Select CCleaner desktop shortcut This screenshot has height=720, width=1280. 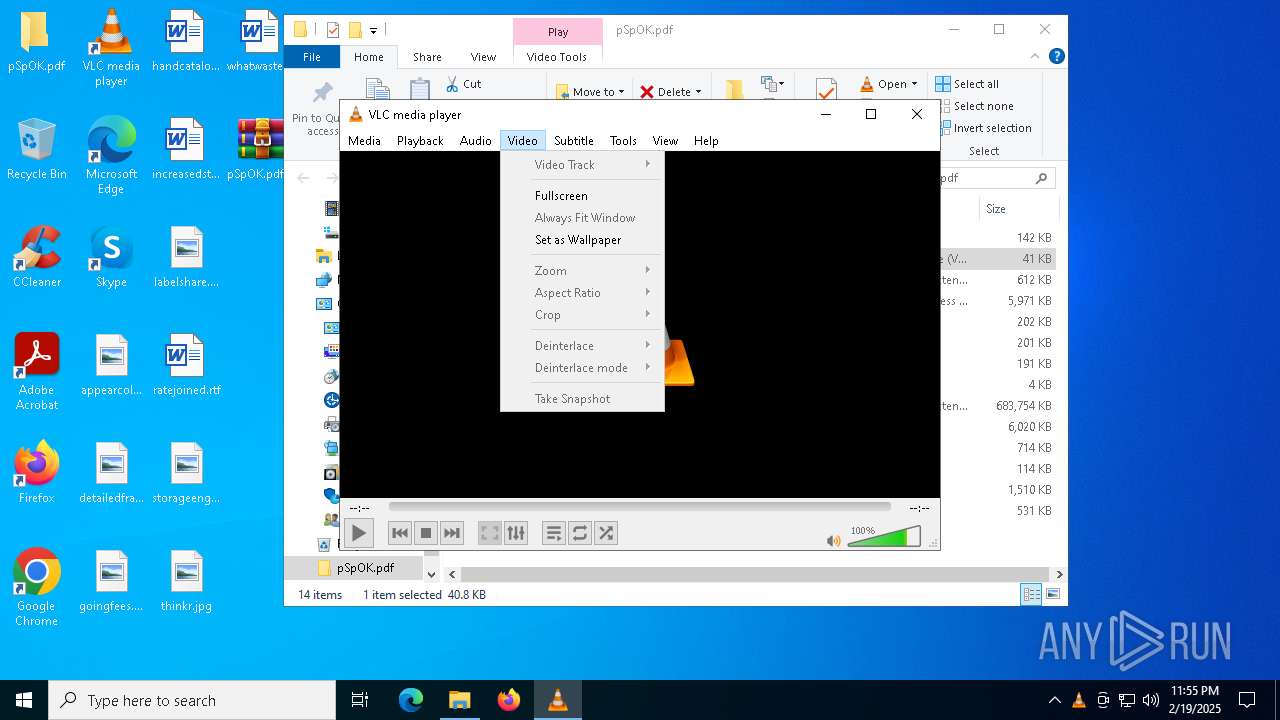pyautogui.click(x=37, y=257)
